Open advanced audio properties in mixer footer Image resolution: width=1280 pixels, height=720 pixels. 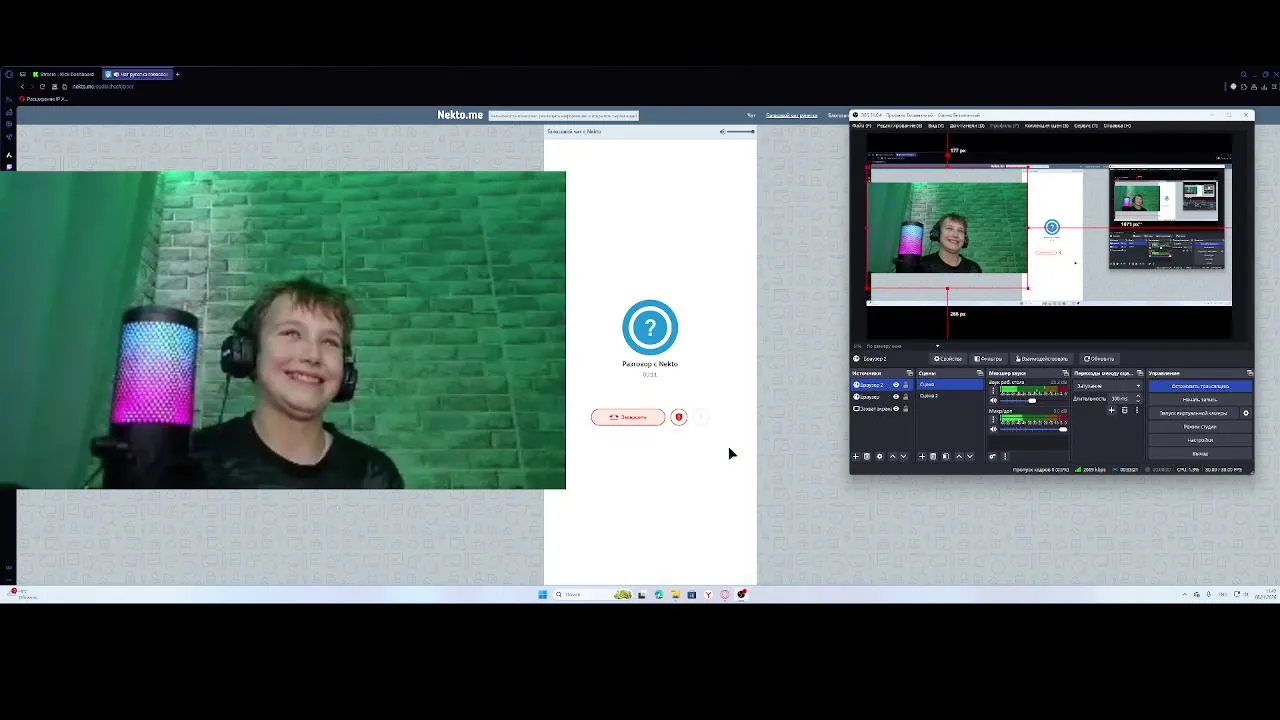(993, 456)
